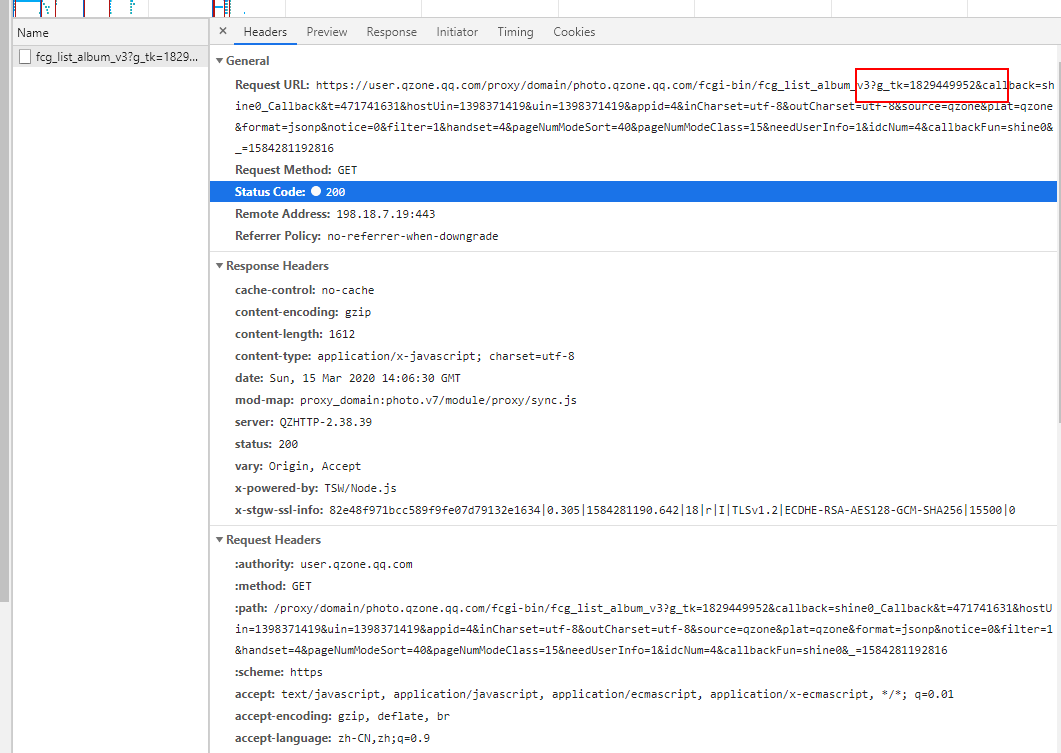
Task: Close the request details panel
Action: (223, 31)
